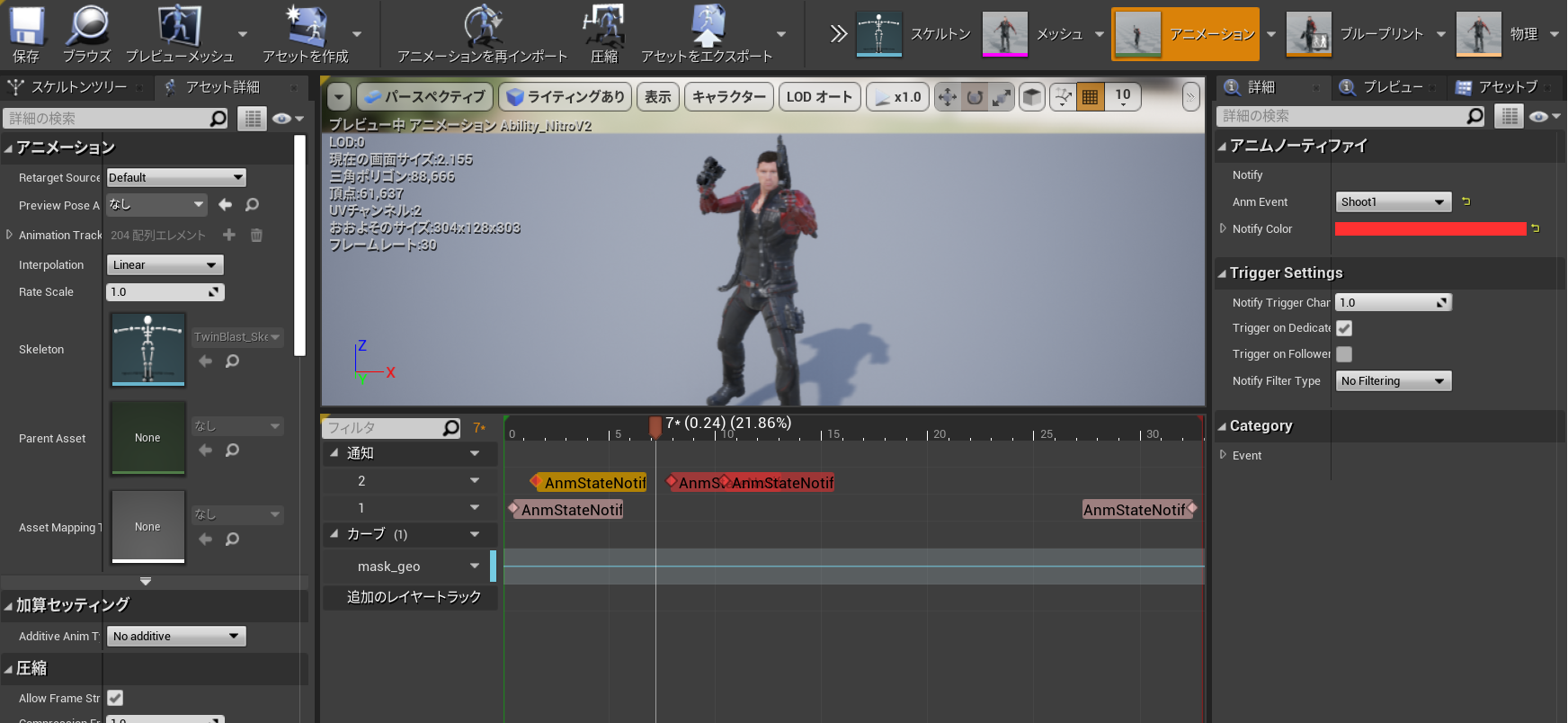The height and width of the screenshot is (723, 1568).
Task: Toggle the coordinate system cube icon
Action: (x=1032, y=96)
